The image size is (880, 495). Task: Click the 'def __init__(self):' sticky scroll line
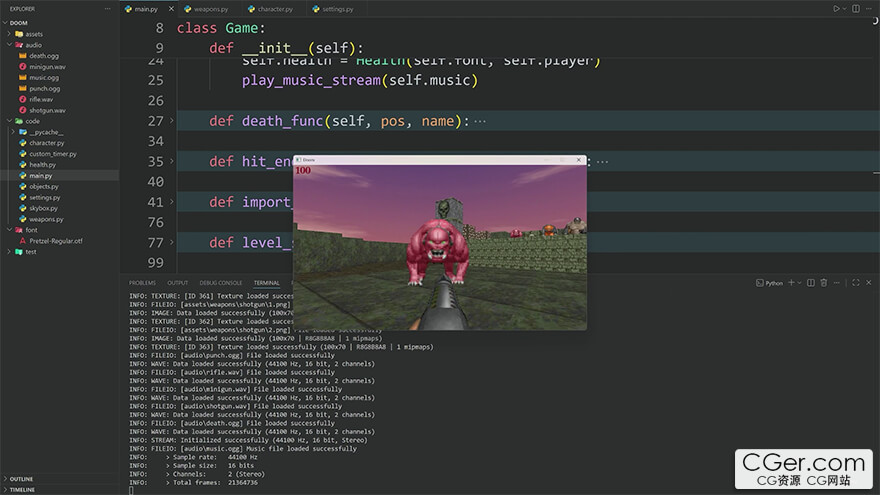tap(286, 48)
